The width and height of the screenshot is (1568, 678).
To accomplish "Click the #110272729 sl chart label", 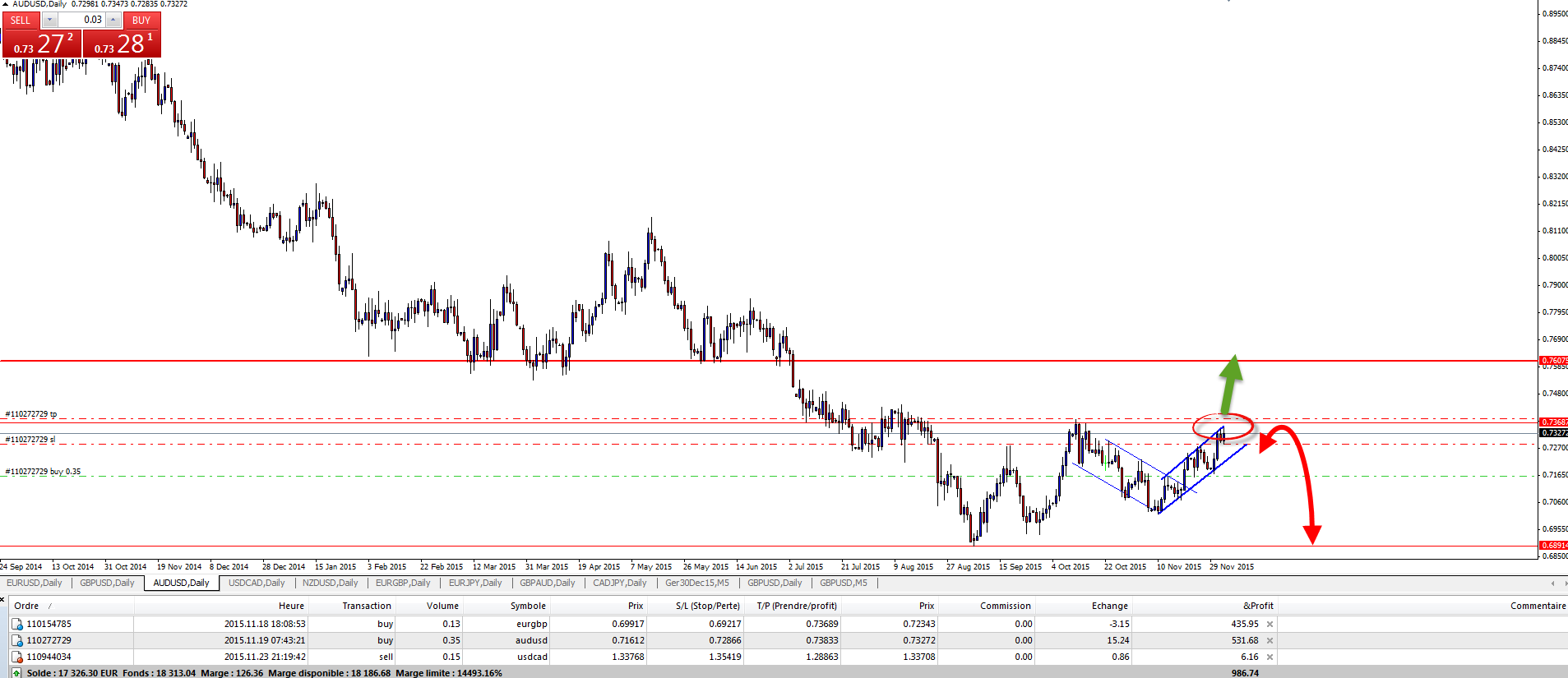I will [x=30, y=440].
